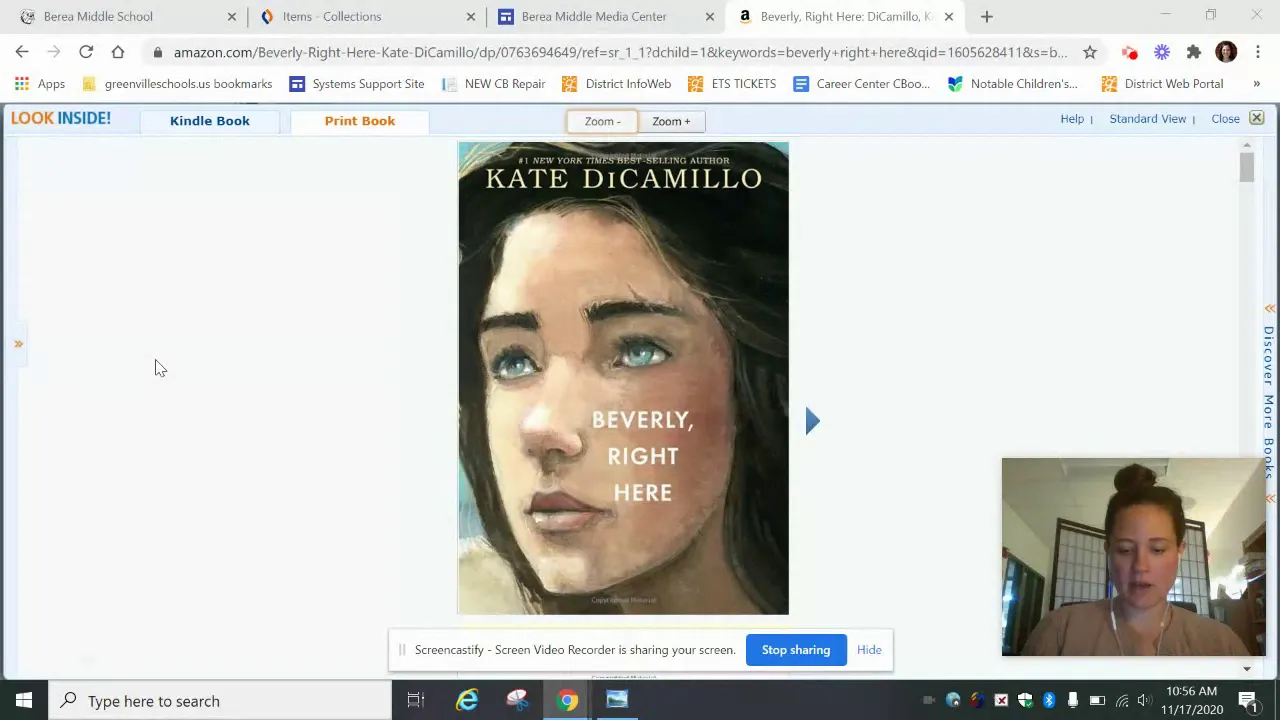Viewport: 1280px width, 720px height.
Task: Close the Berea Middle Media Center tab
Action: [710, 17]
